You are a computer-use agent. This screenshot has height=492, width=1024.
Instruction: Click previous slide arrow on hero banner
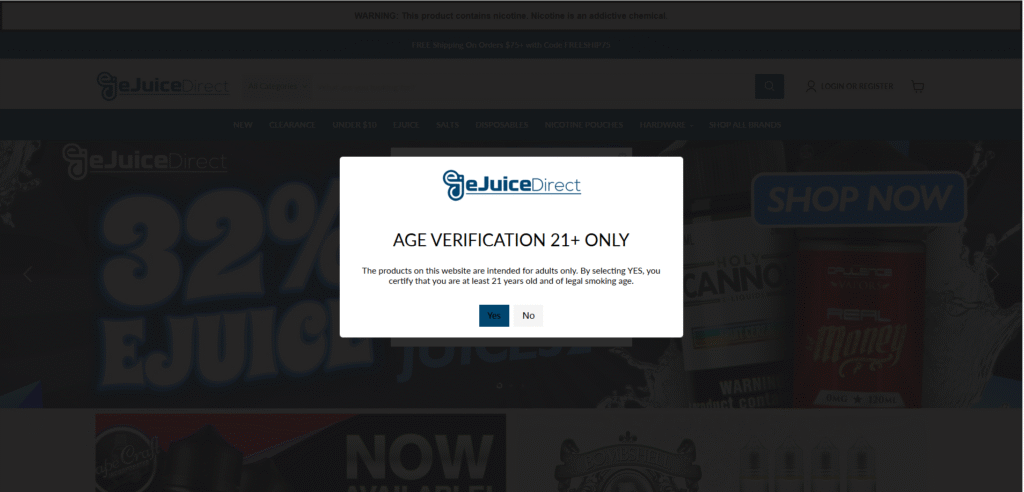coord(27,274)
